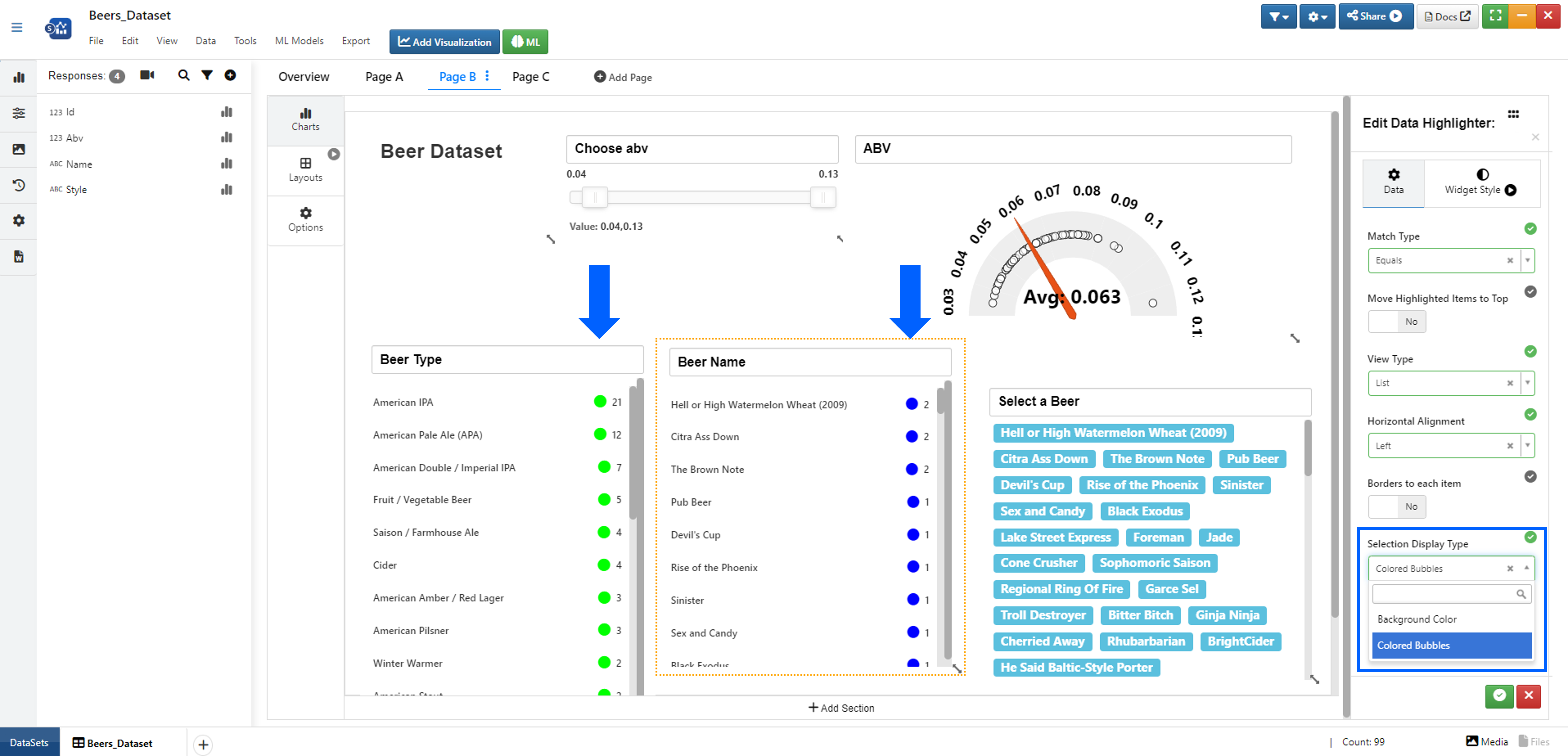
Task: Click the fullscreen green button
Action: 1496,16
